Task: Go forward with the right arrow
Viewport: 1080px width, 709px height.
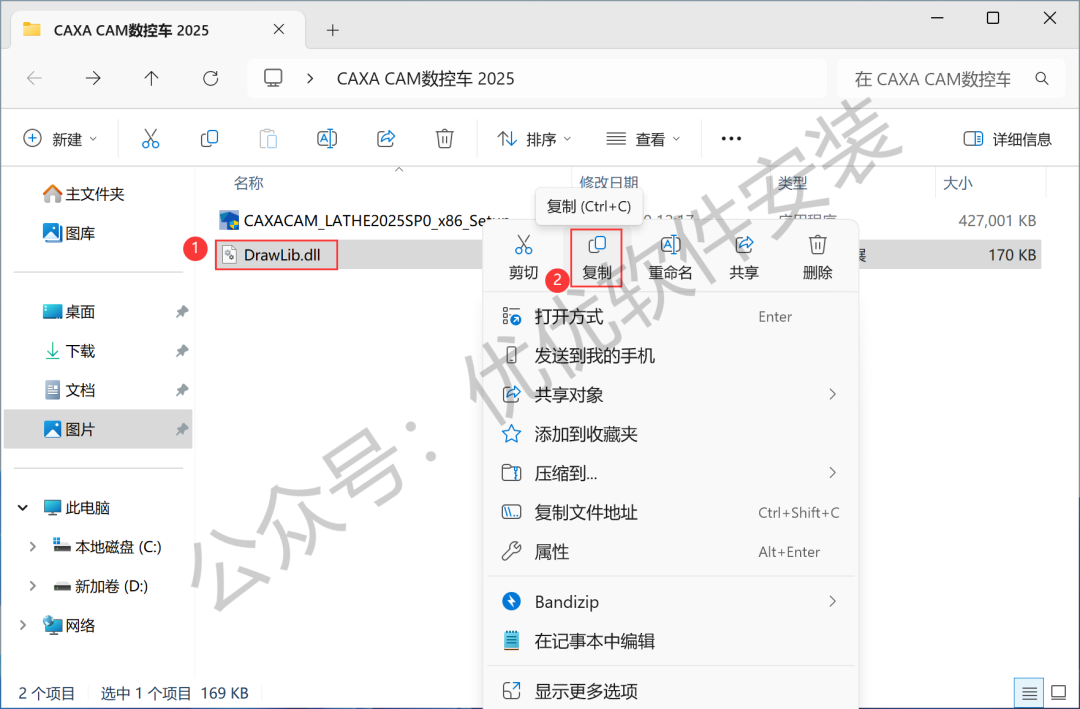Action: [93, 79]
